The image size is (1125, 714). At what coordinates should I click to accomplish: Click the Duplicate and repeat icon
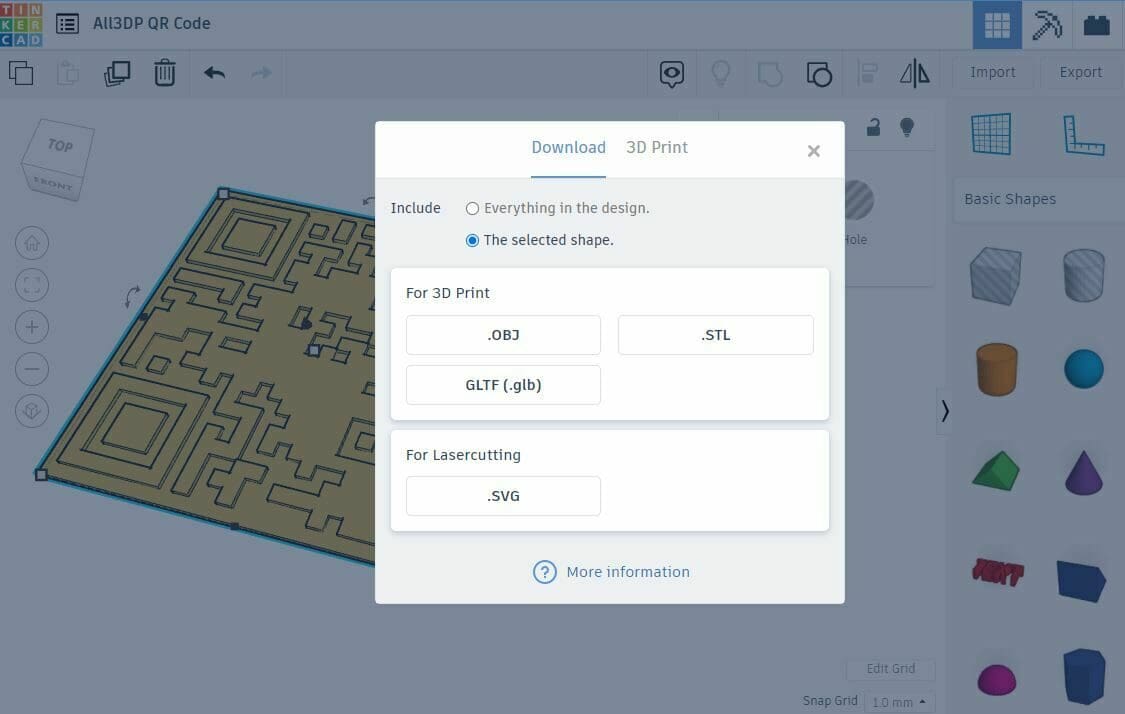[x=117, y=72]
